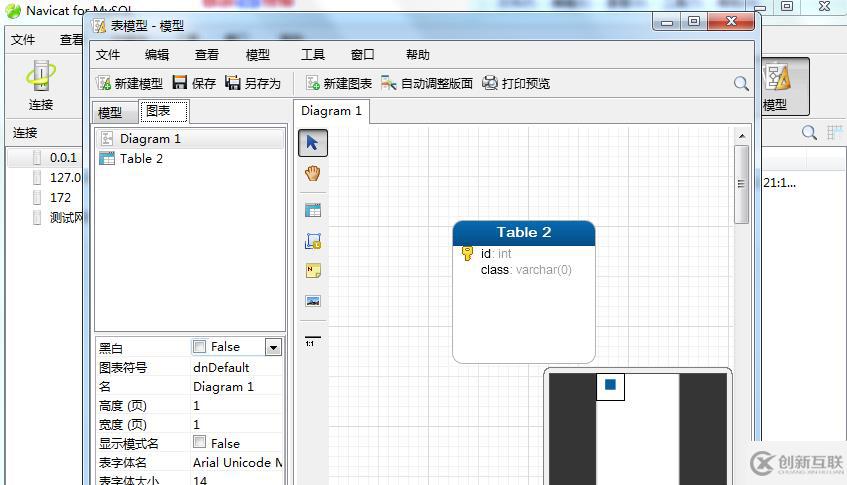The width and height of the screenshot is (847, 485).
Task: Choose the image insert tool
Action: pyautogui.click(x=313, y=301)
